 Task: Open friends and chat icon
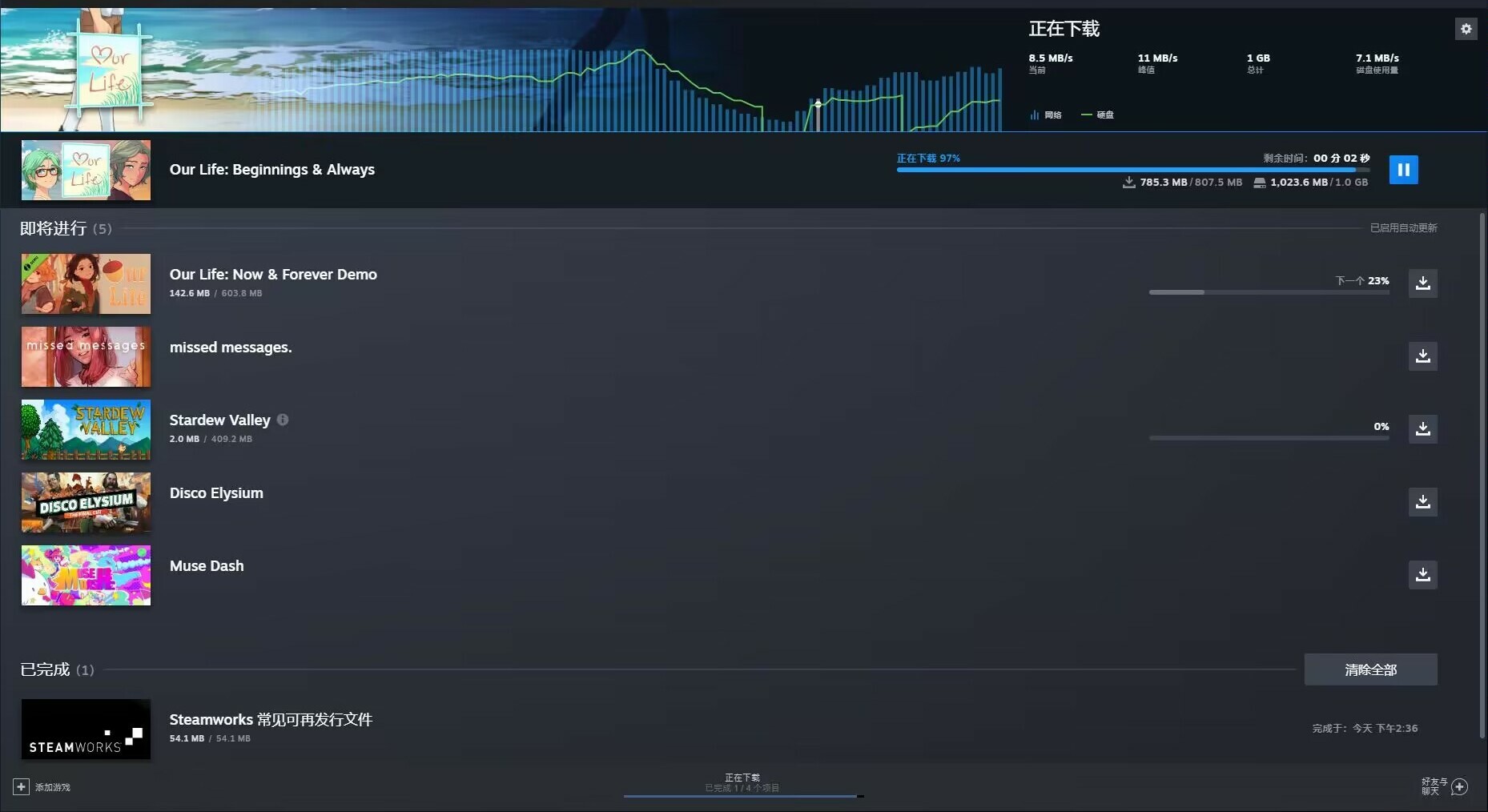(x=1459, y=786)
